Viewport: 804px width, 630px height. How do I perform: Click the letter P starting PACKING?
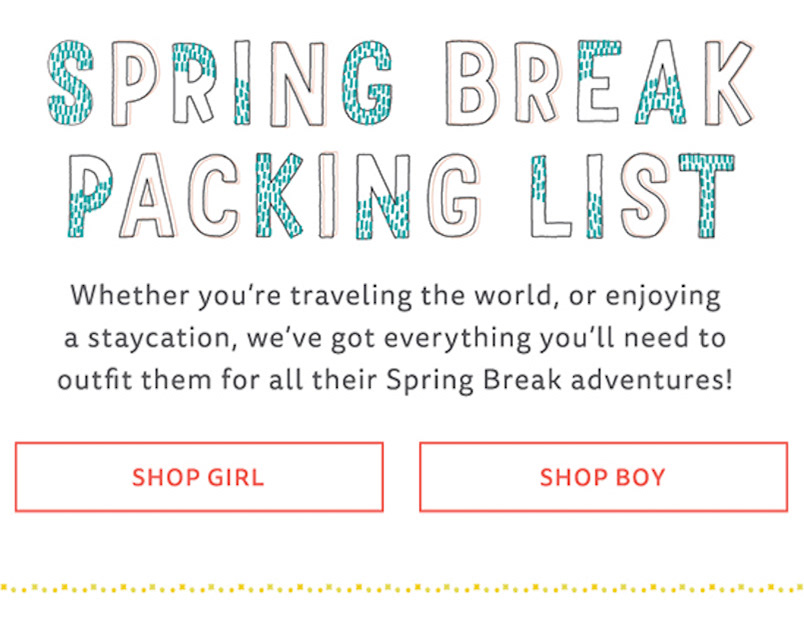click(89, 196)
